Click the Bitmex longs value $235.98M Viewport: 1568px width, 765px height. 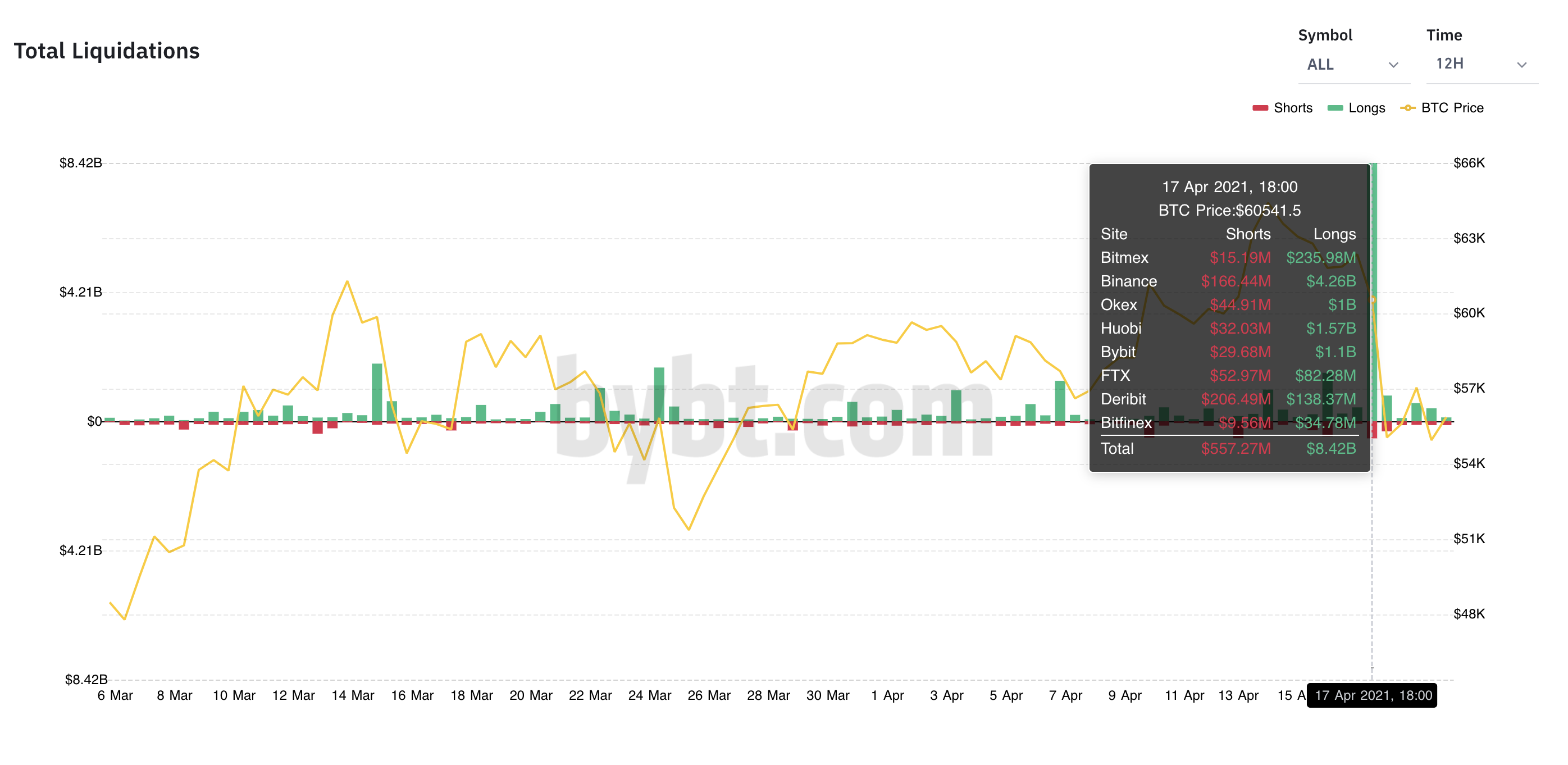[1321, 257]
